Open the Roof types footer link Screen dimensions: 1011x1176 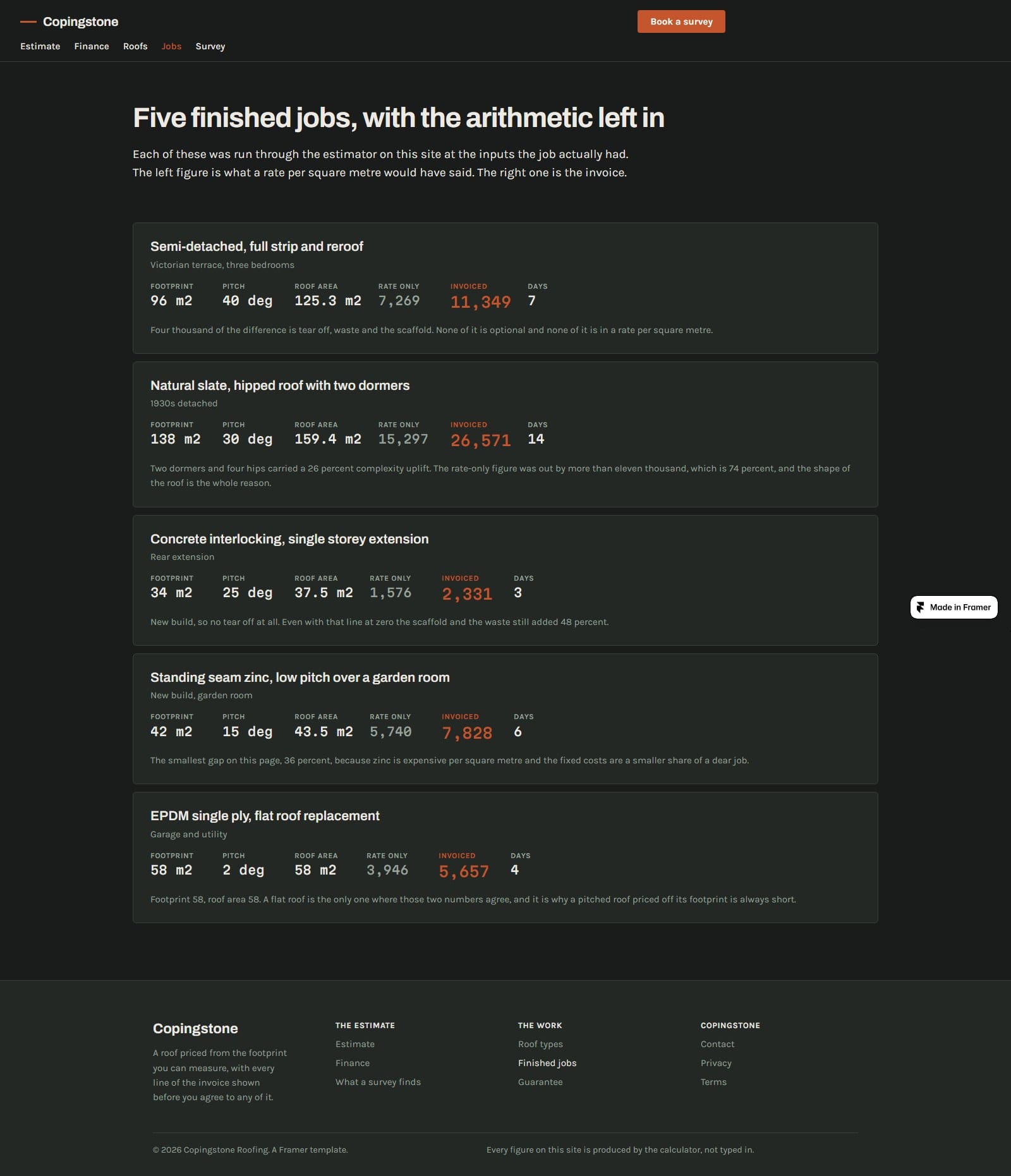pos(540,1044)
